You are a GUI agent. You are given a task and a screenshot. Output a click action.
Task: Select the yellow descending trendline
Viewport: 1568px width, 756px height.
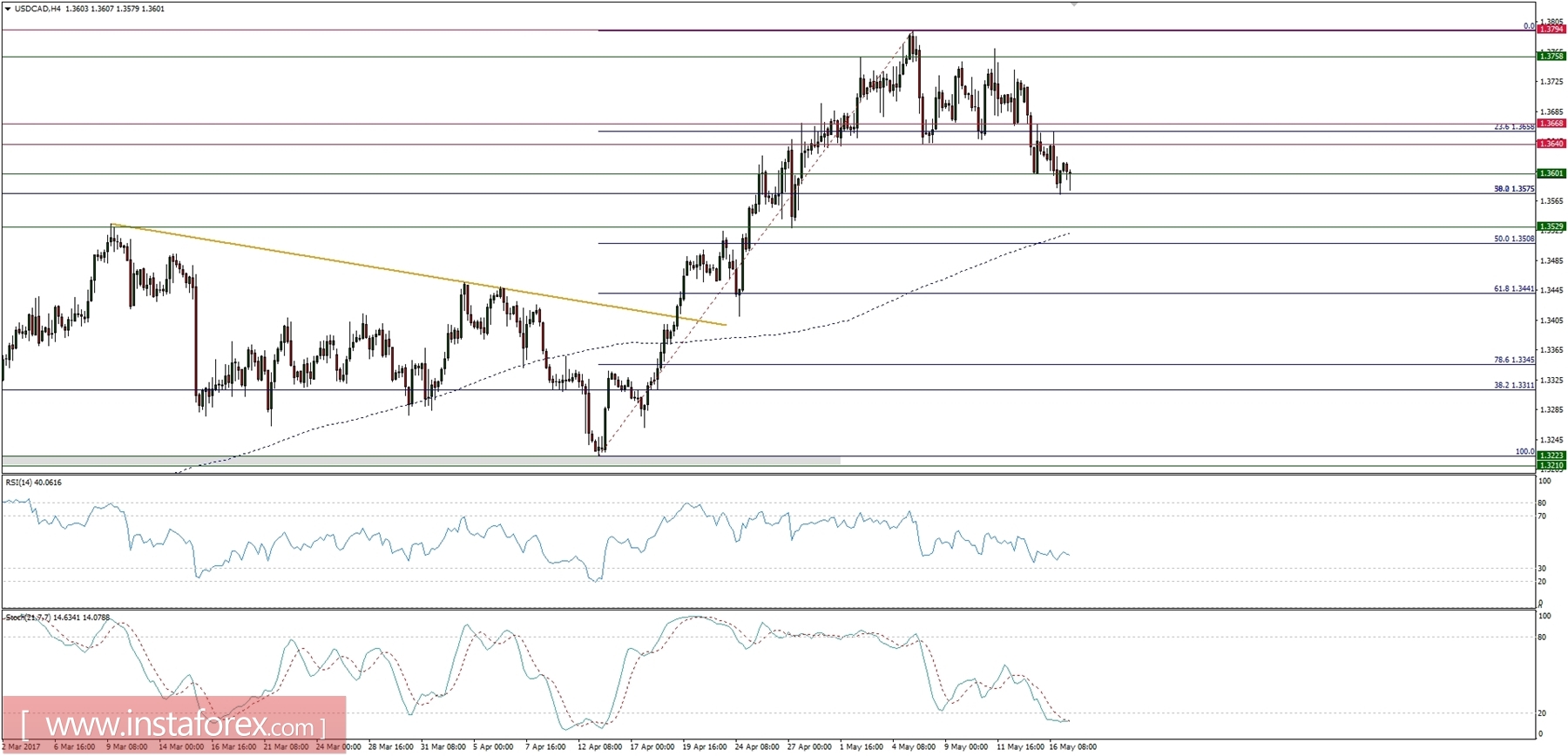418,275
